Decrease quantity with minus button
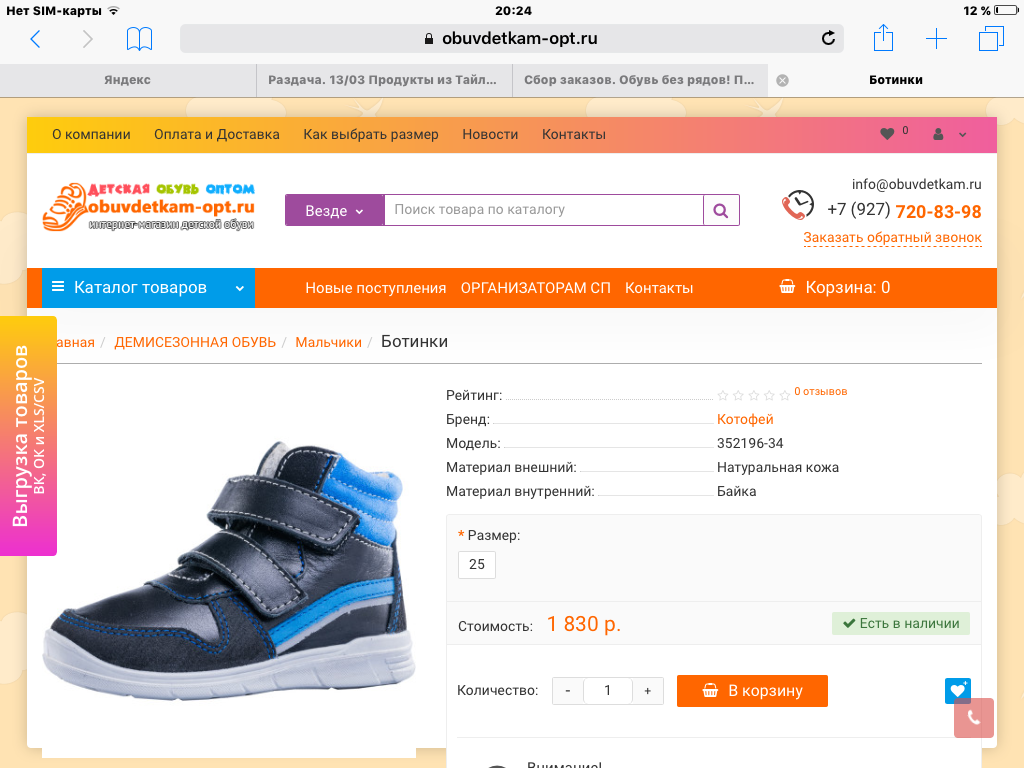Viewport: 1024px width, 768px height. 568,691
